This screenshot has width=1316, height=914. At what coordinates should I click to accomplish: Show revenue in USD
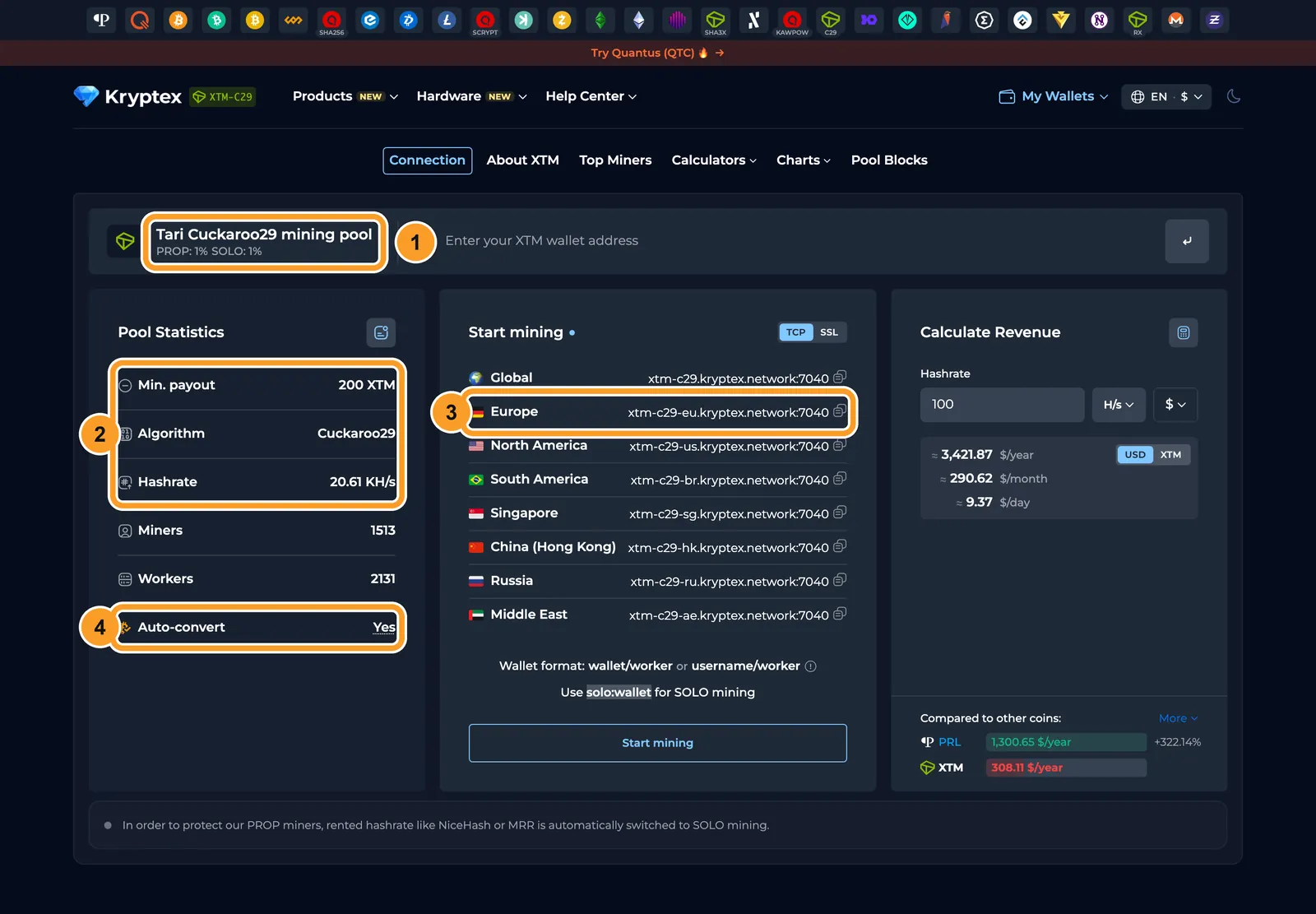pyautogui.click(x=1135, y=455)
